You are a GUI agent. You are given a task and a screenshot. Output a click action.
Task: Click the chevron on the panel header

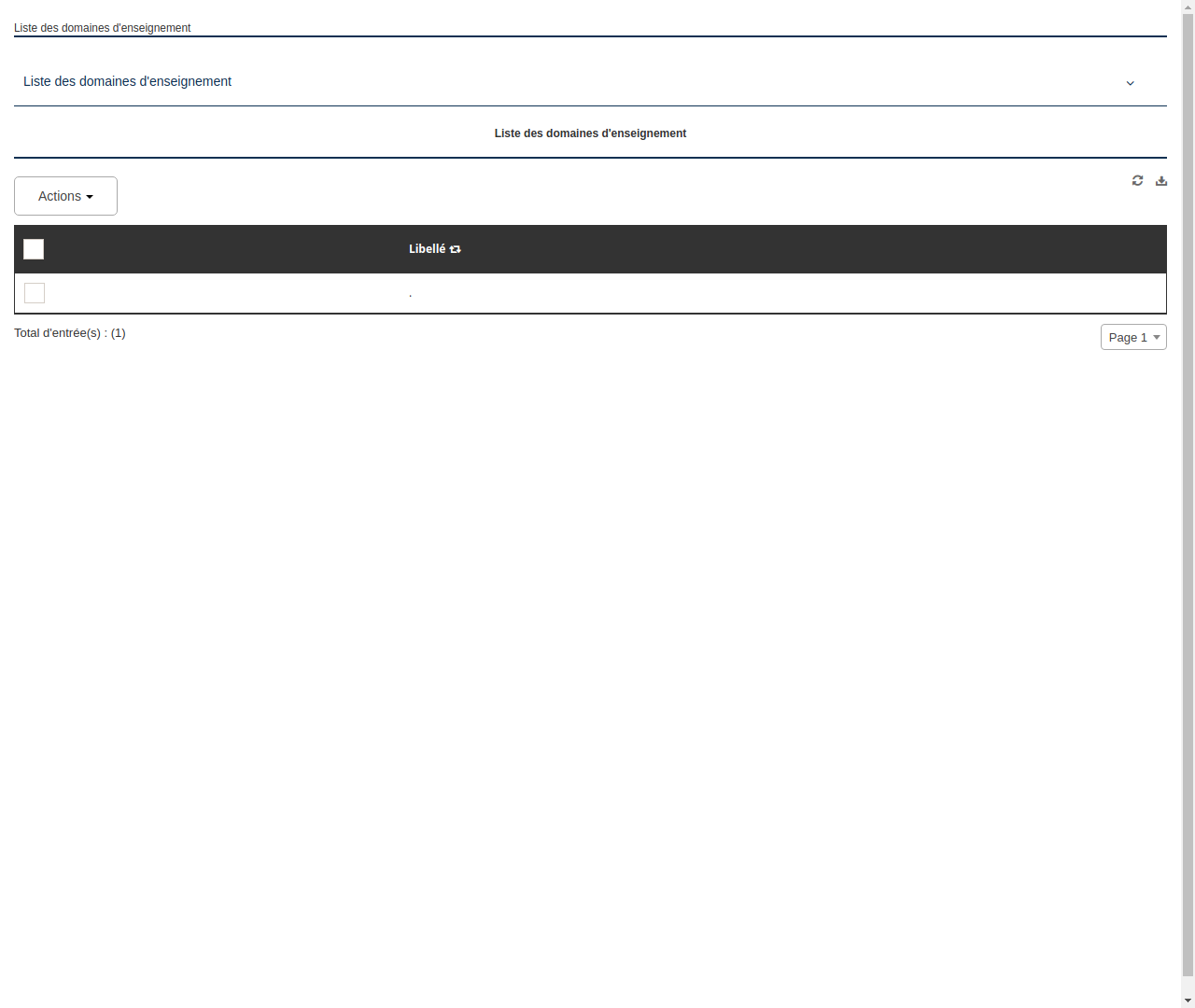click(1130, 83)
